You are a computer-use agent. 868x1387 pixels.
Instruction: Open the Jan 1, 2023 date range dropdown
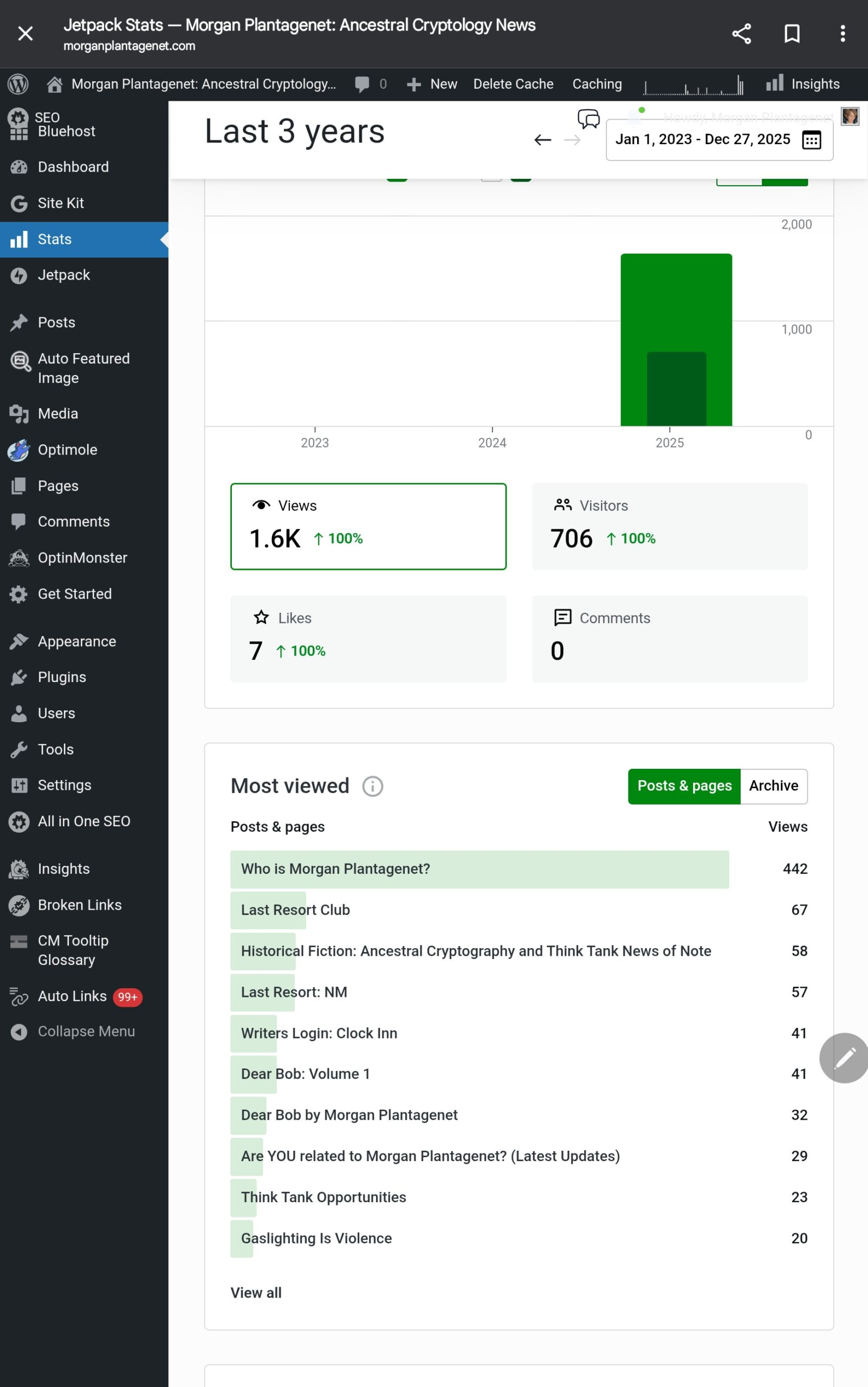point(702,139)
